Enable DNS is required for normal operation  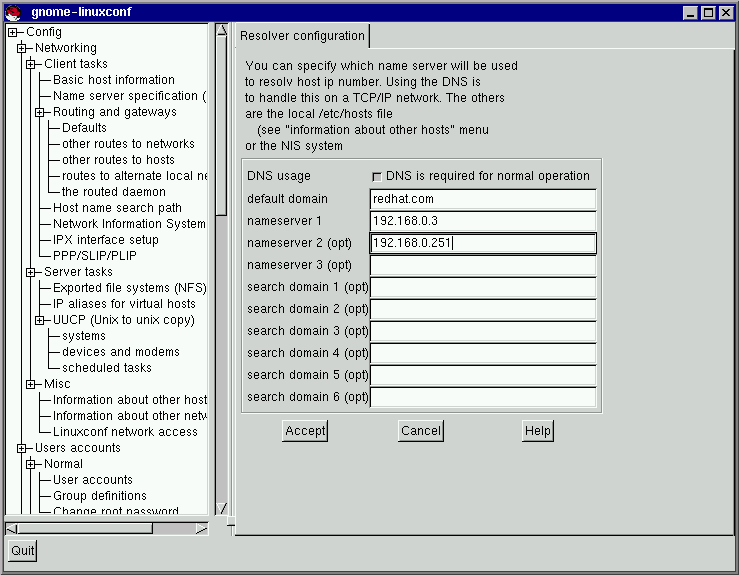(376, 177)
